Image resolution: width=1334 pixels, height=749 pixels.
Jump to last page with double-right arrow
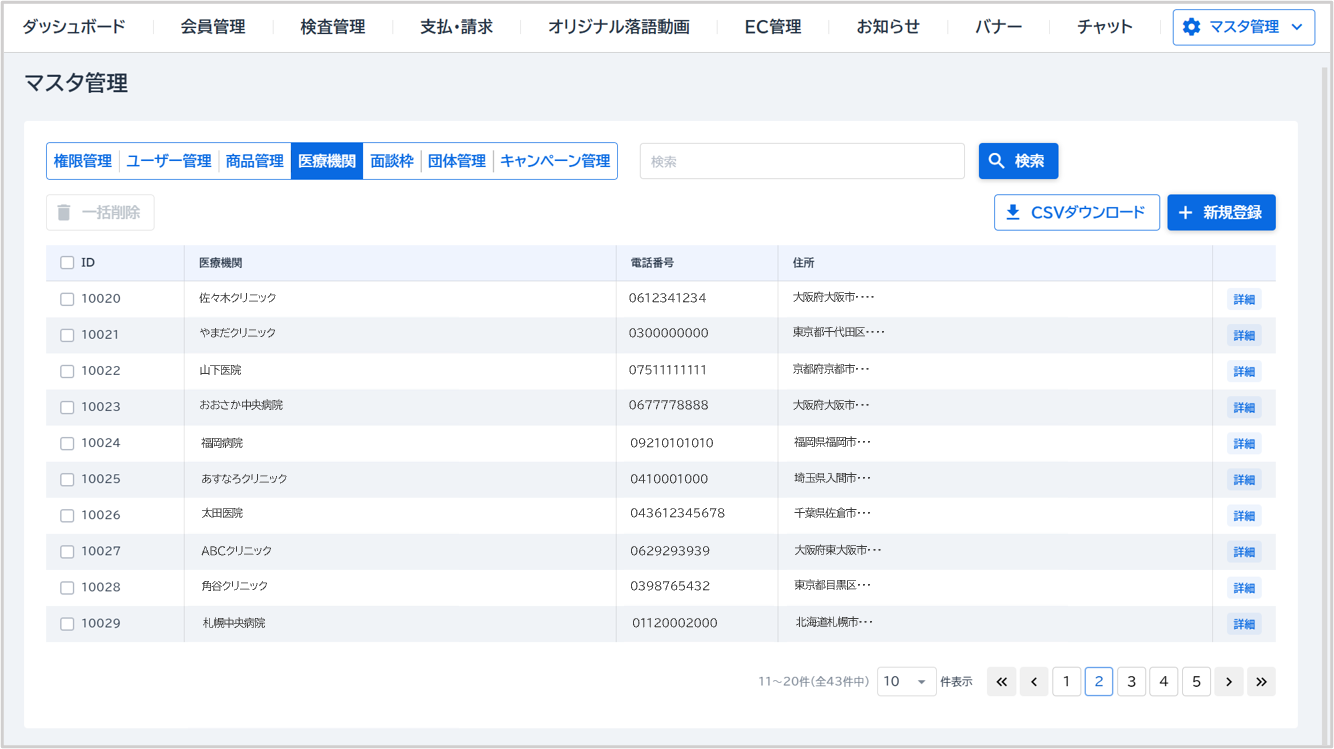[1261, 682]
